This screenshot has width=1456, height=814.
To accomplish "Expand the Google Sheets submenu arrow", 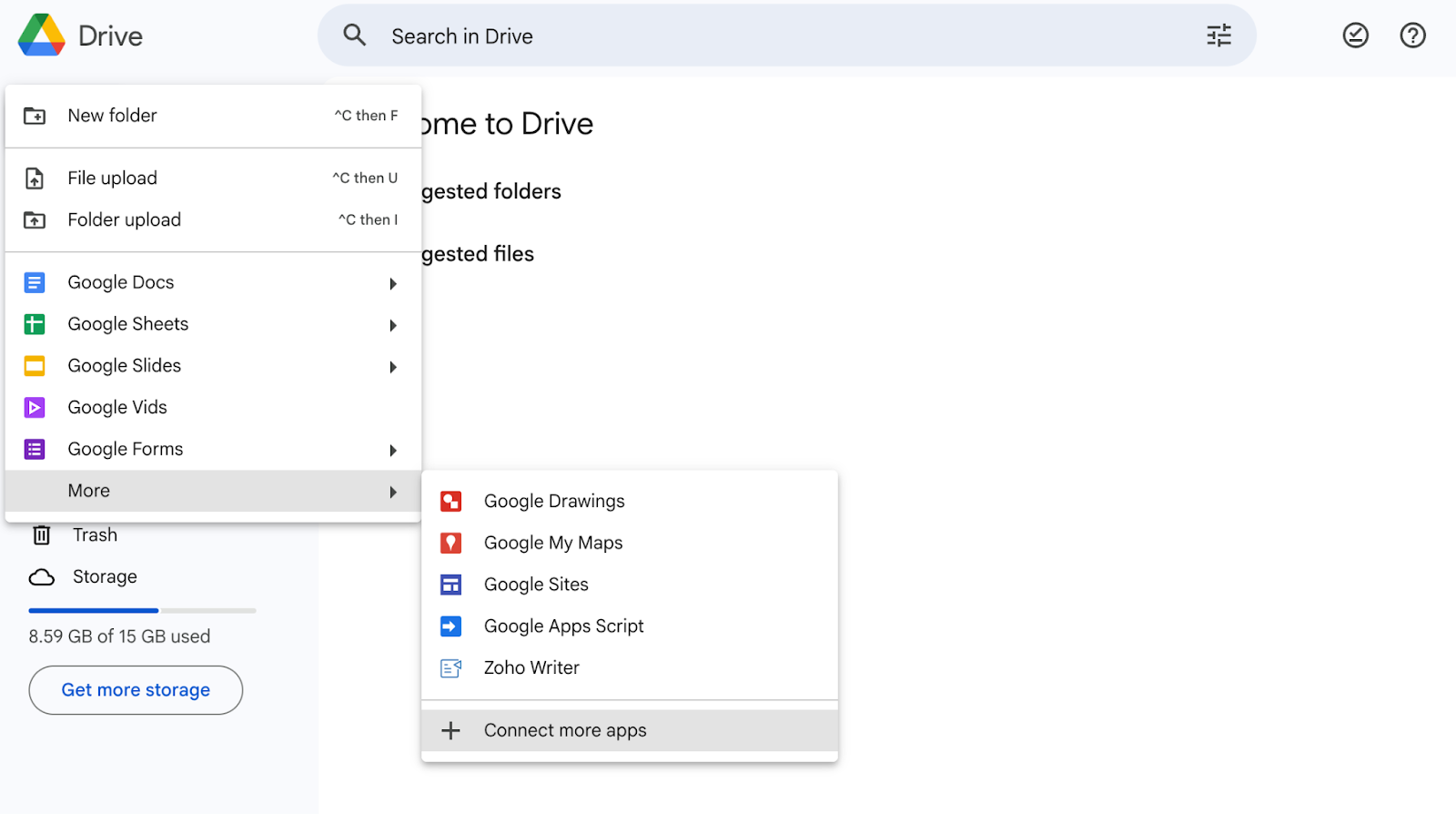I will click(393, 325).
